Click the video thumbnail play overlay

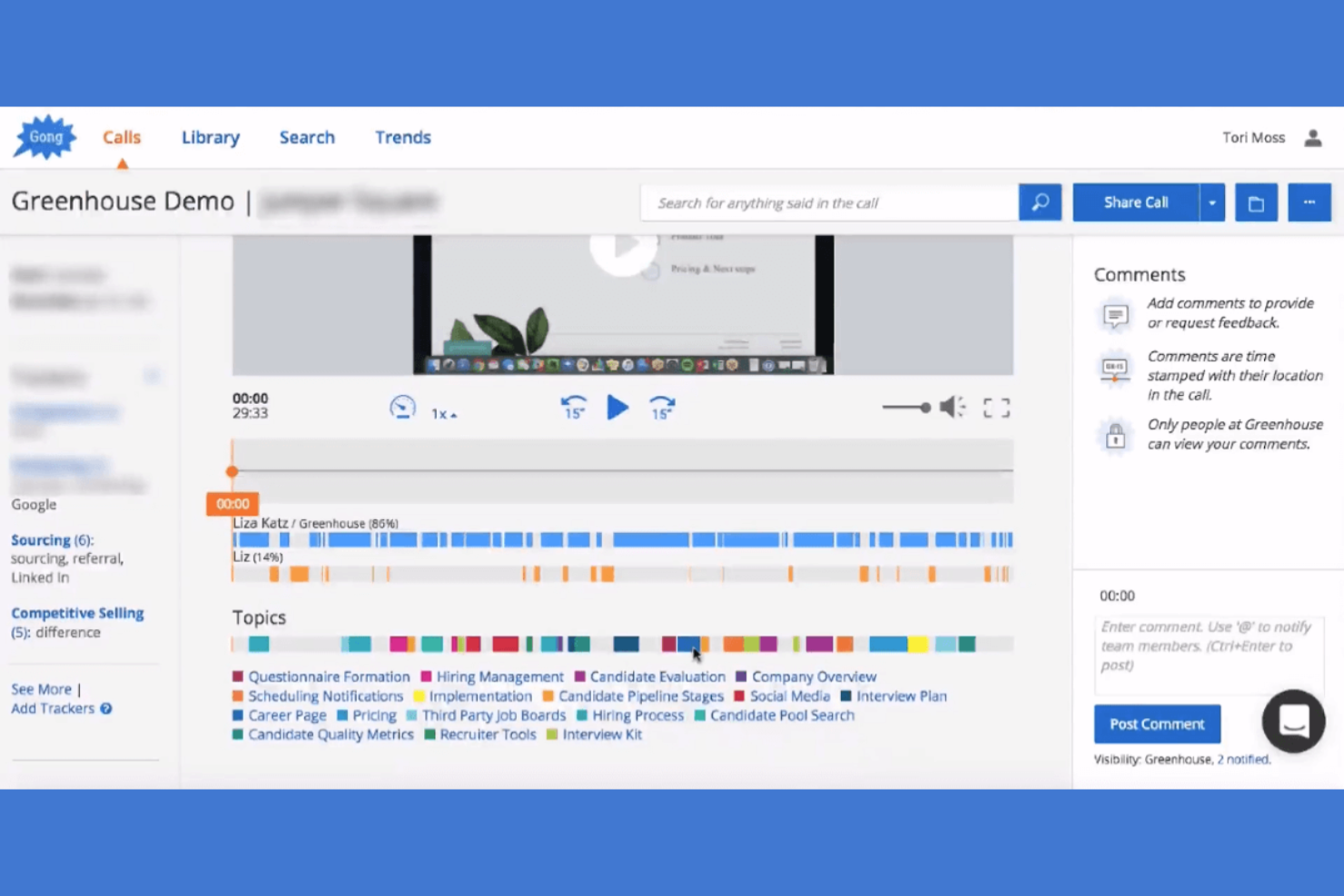(623, 247)
